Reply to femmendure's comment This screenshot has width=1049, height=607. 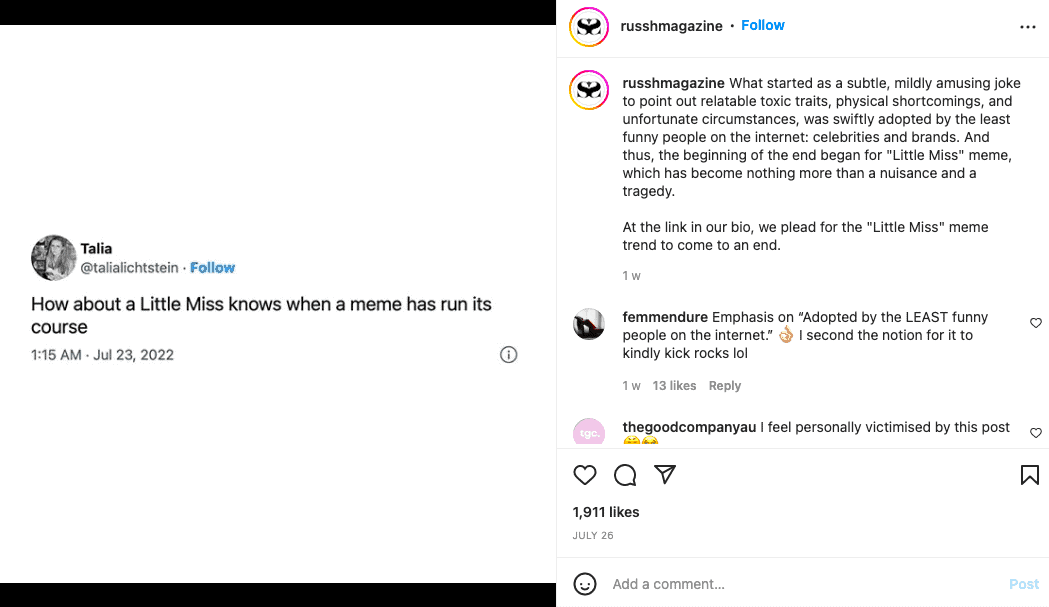(725, 386)
